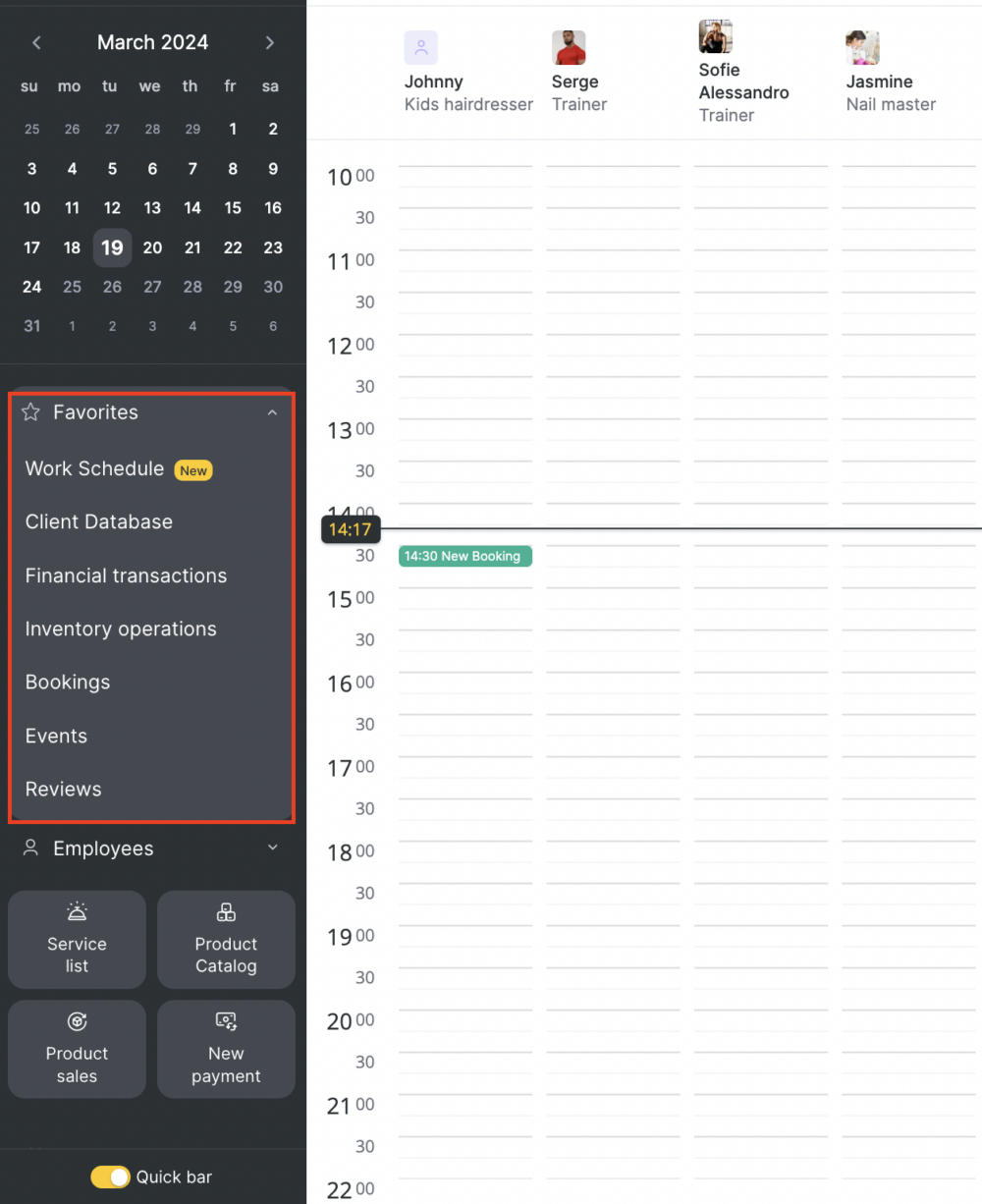The height and width of the screenshot is (1204, 982).
Task: Click the Product sales target icon
Action: coord(77,1021)
